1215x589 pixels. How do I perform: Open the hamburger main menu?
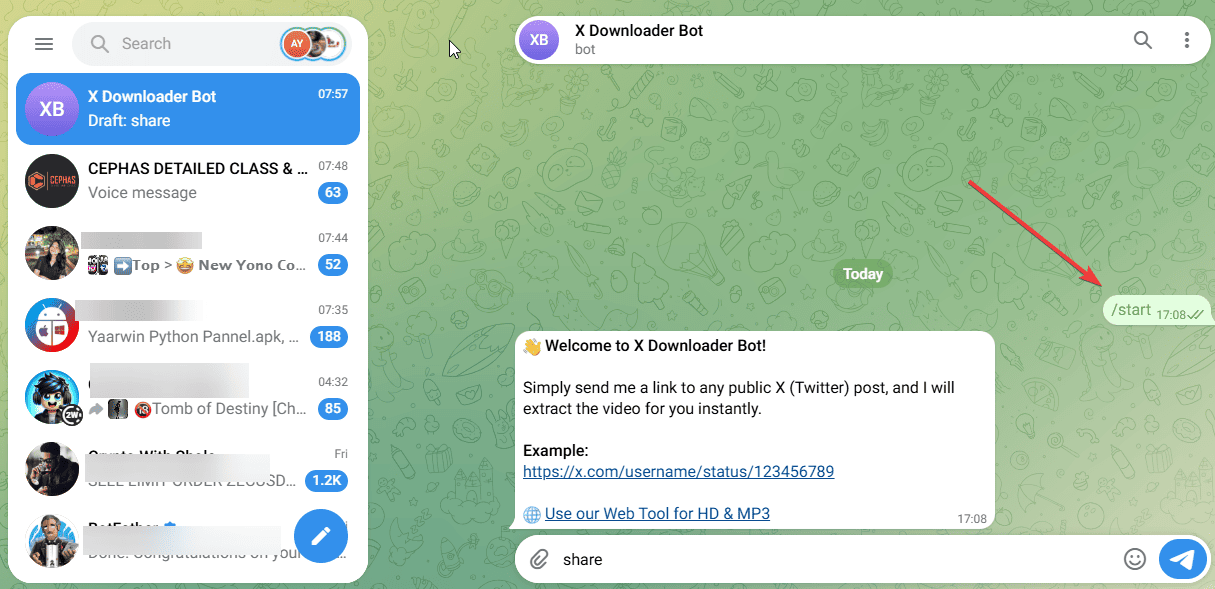pyautogui.click(x=43, y=44)
